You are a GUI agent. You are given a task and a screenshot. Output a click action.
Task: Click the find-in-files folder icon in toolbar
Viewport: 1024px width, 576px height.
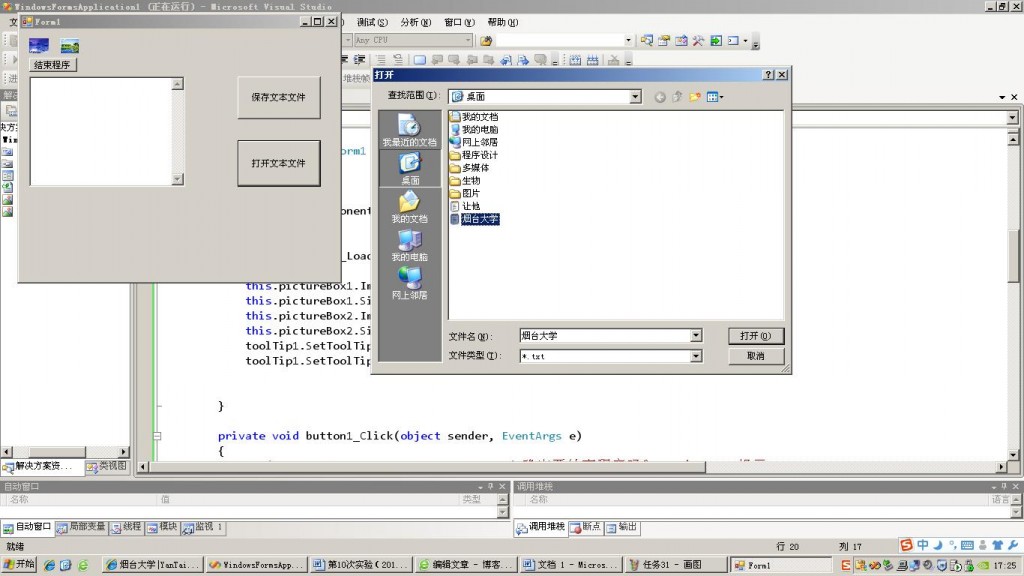pyautogui.click(x=486, y=40)
